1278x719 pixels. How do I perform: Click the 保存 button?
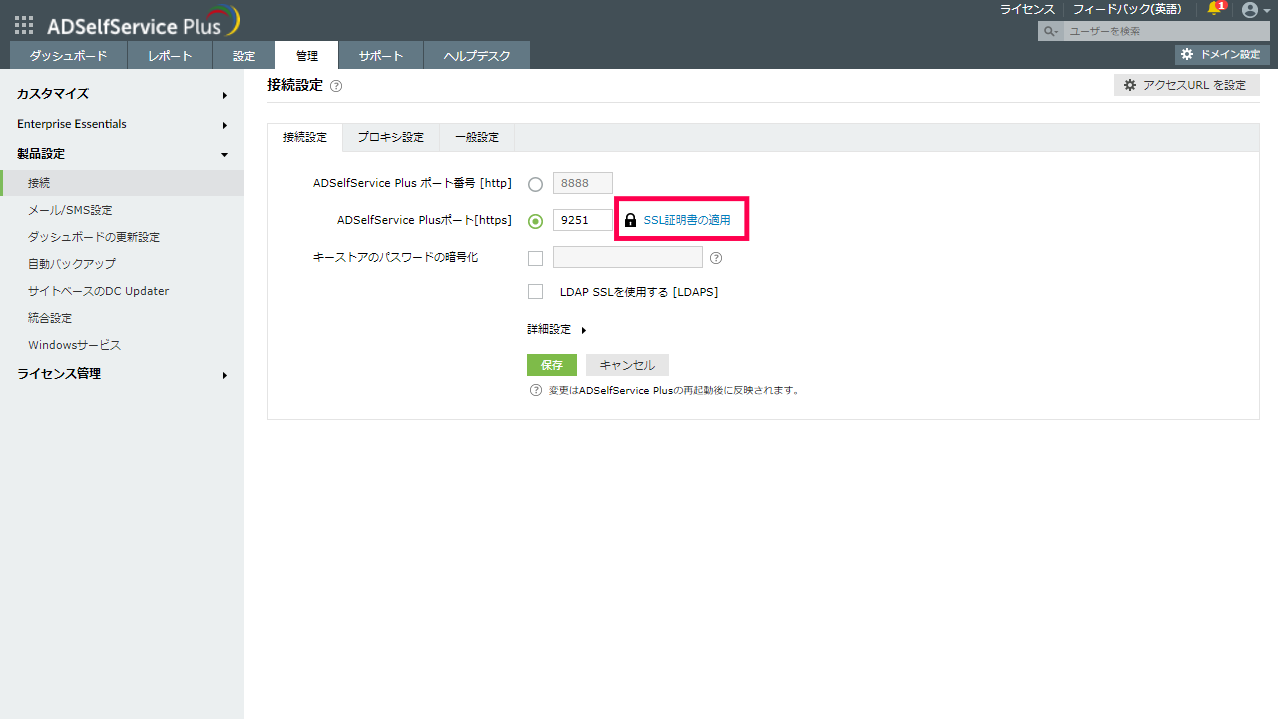[x=552, y=365]
